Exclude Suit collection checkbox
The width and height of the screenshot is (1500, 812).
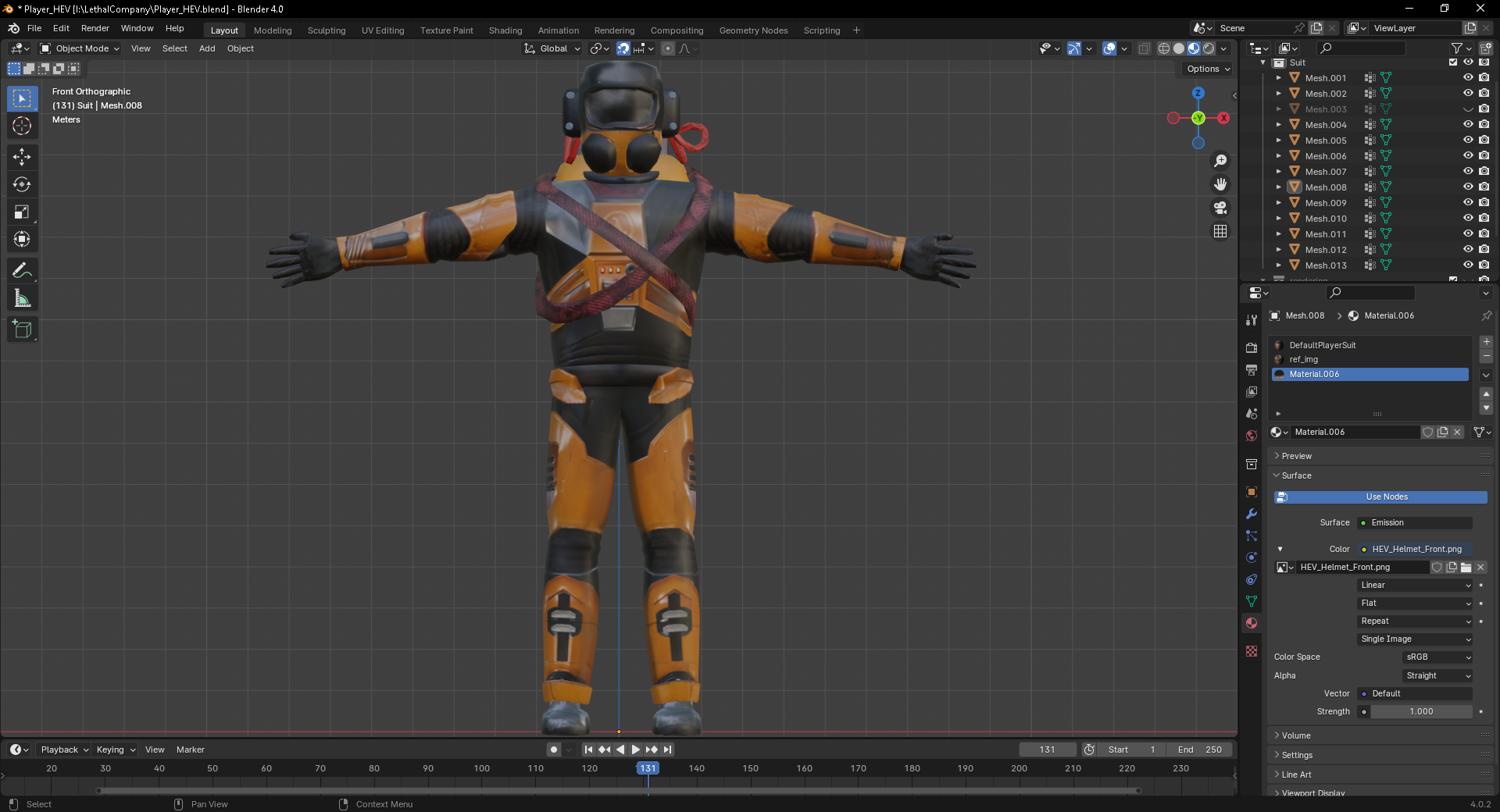tap(1453, 62)
